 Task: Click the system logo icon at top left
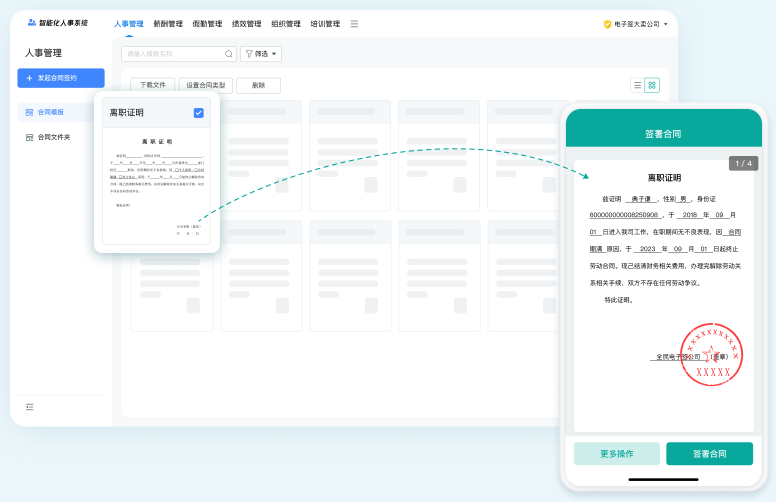32,22
